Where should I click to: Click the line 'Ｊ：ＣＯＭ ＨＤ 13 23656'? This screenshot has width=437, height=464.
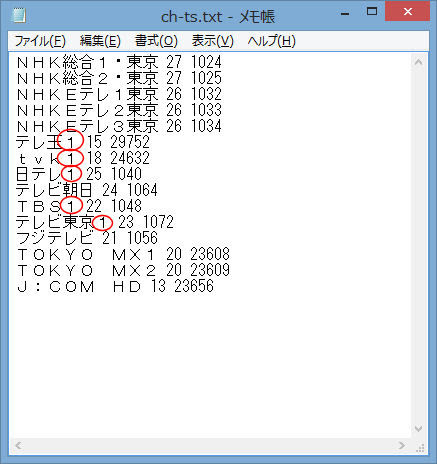(x=115, y=286)
